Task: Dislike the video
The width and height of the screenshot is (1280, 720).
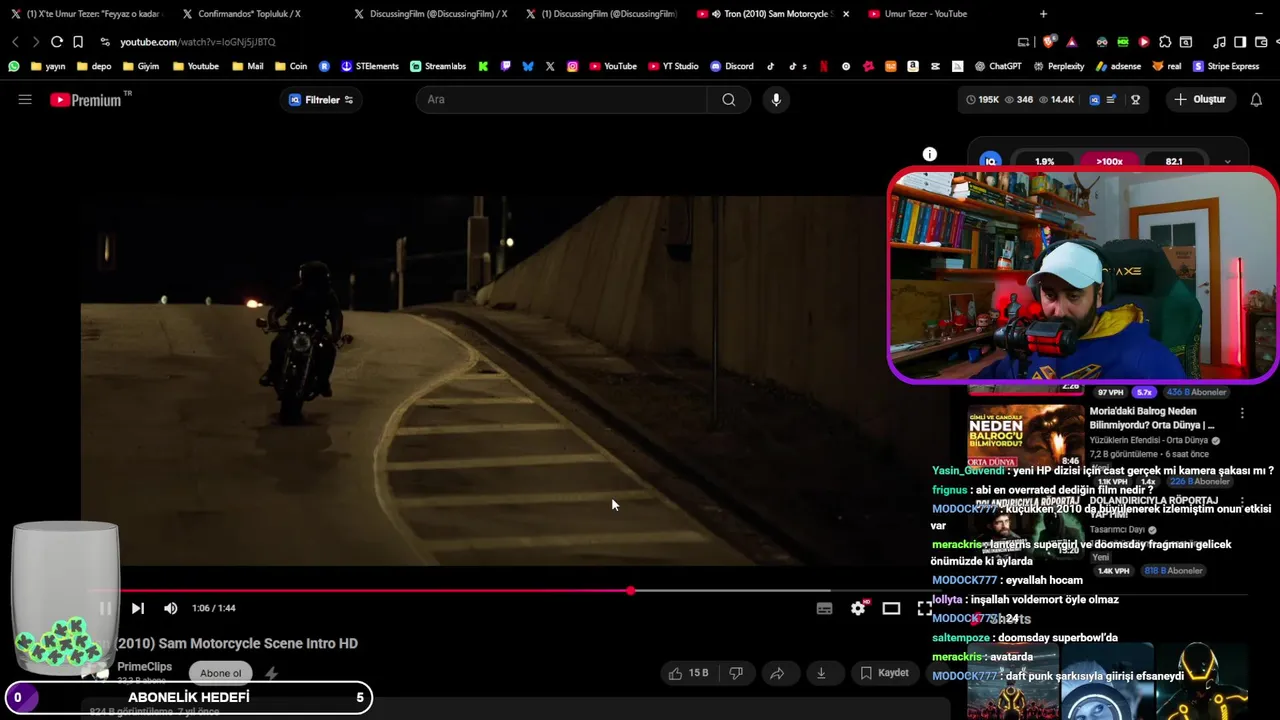Action: tap(735, 673)
